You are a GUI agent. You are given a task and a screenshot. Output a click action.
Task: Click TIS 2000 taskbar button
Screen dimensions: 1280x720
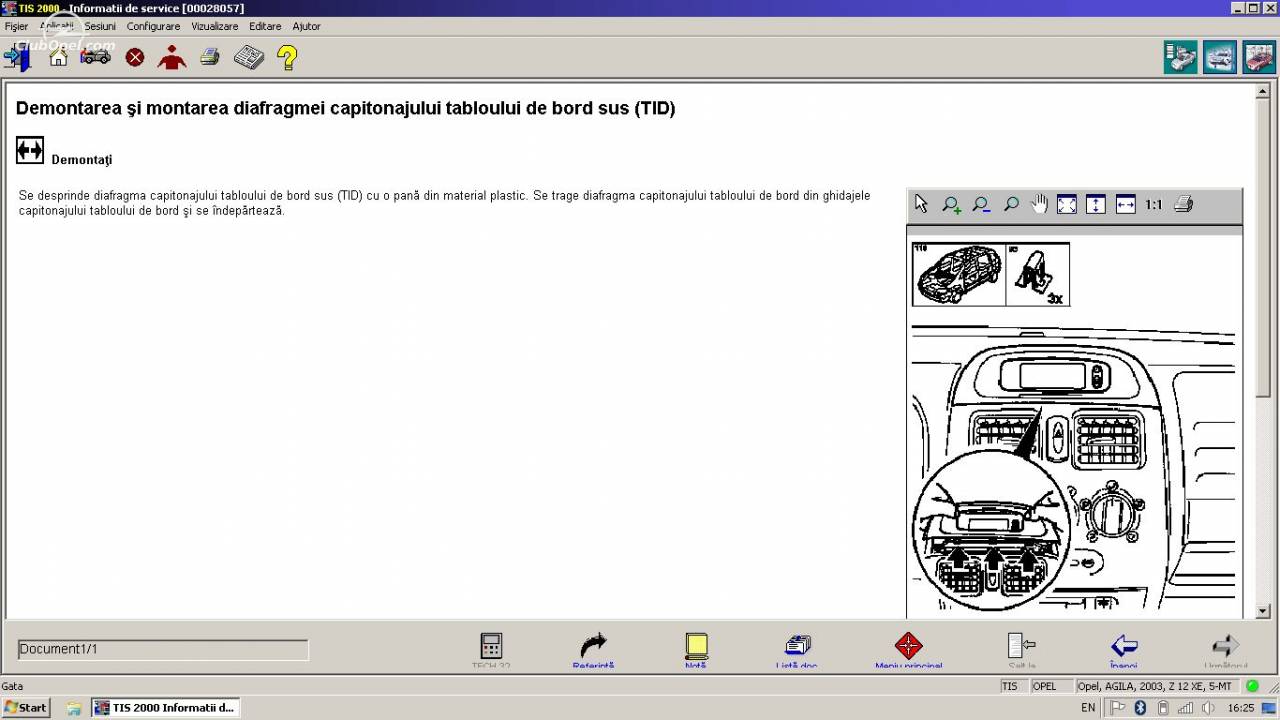pyautogui.click(x=165, y=707)
